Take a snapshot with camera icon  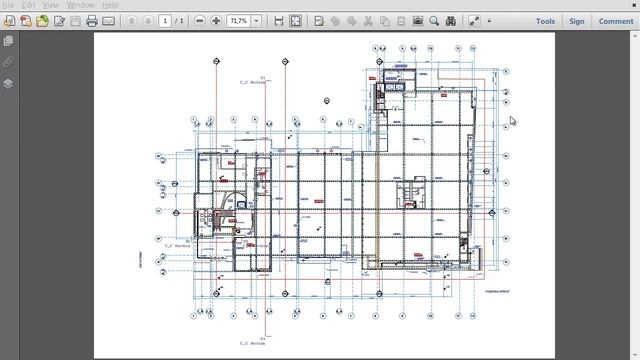tap(418, 21)
